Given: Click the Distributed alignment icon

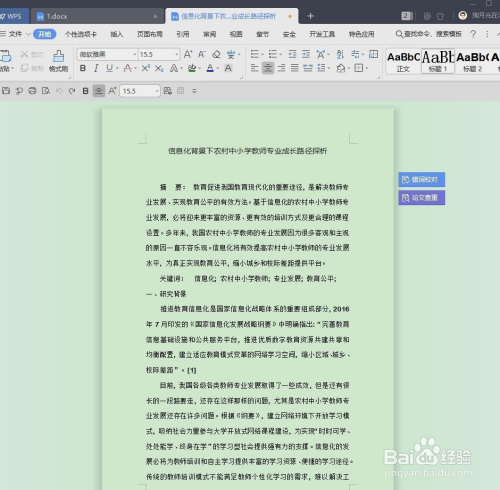Looking at the screenshot, I should tap(308, 68).
